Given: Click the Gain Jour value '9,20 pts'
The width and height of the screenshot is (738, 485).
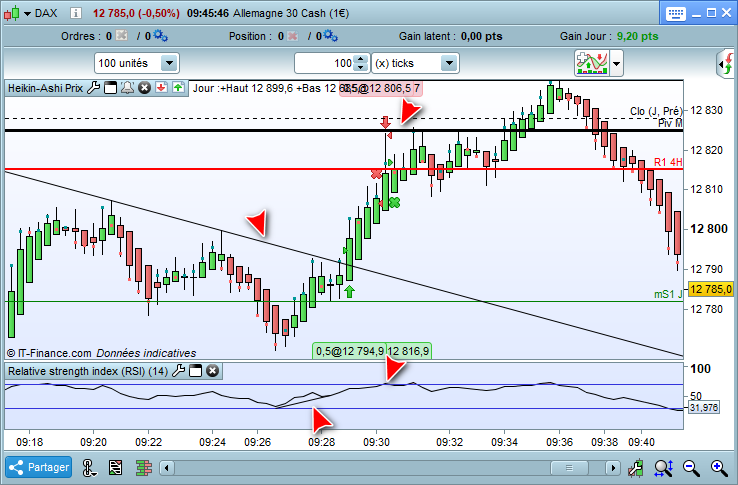Looking at the screenshot, I should (637, 36).
